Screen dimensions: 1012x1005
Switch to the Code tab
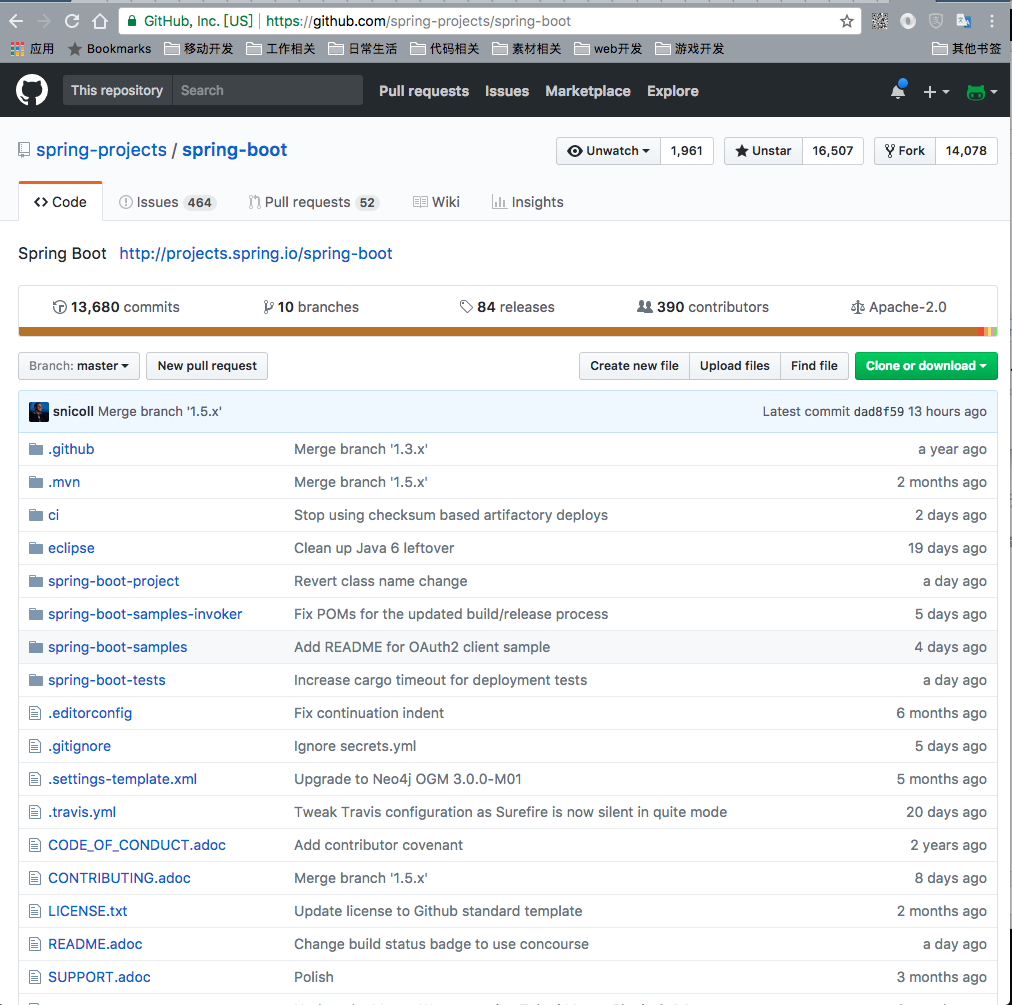point(61,202)
